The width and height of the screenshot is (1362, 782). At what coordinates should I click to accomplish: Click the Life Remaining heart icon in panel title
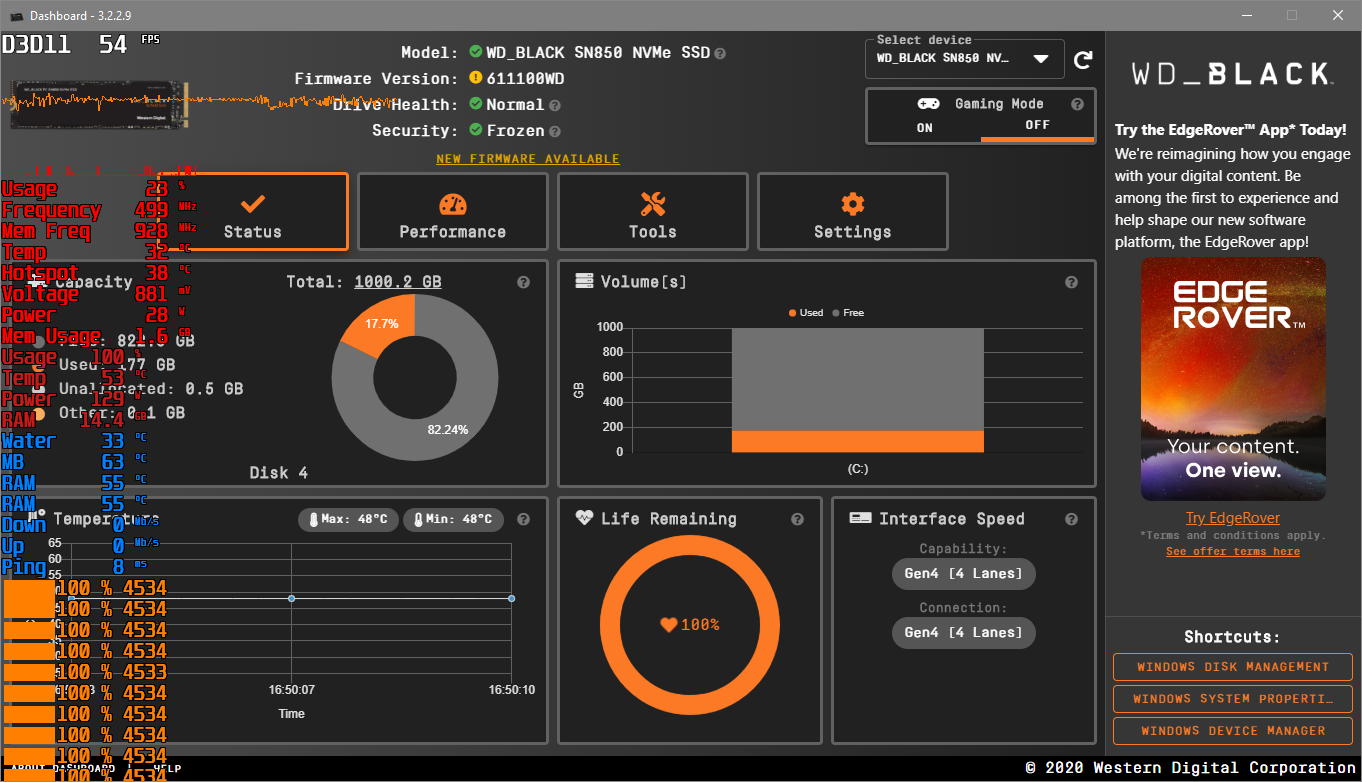coord(585,518)
